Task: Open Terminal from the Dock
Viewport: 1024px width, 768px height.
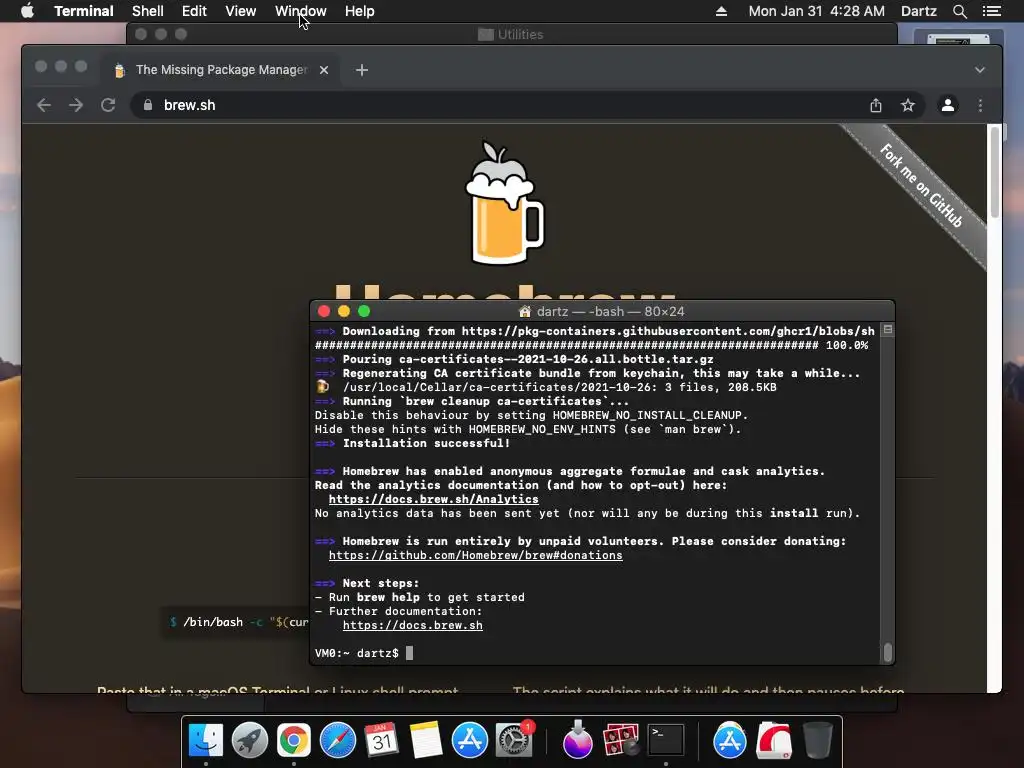Action: (665, 740)
